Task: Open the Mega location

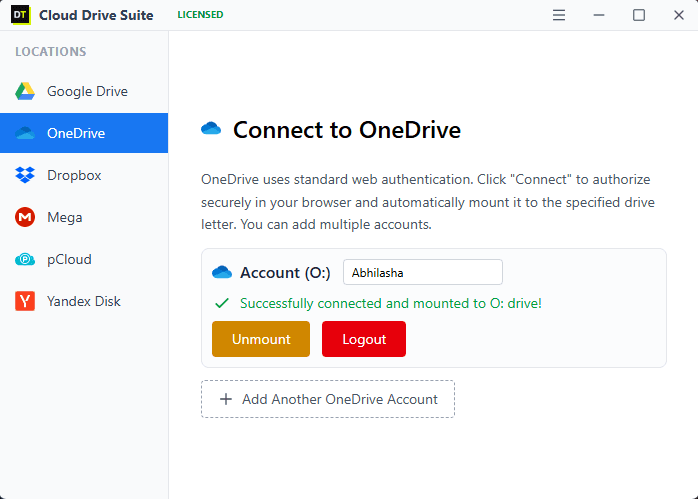Action: coord(84,217)
